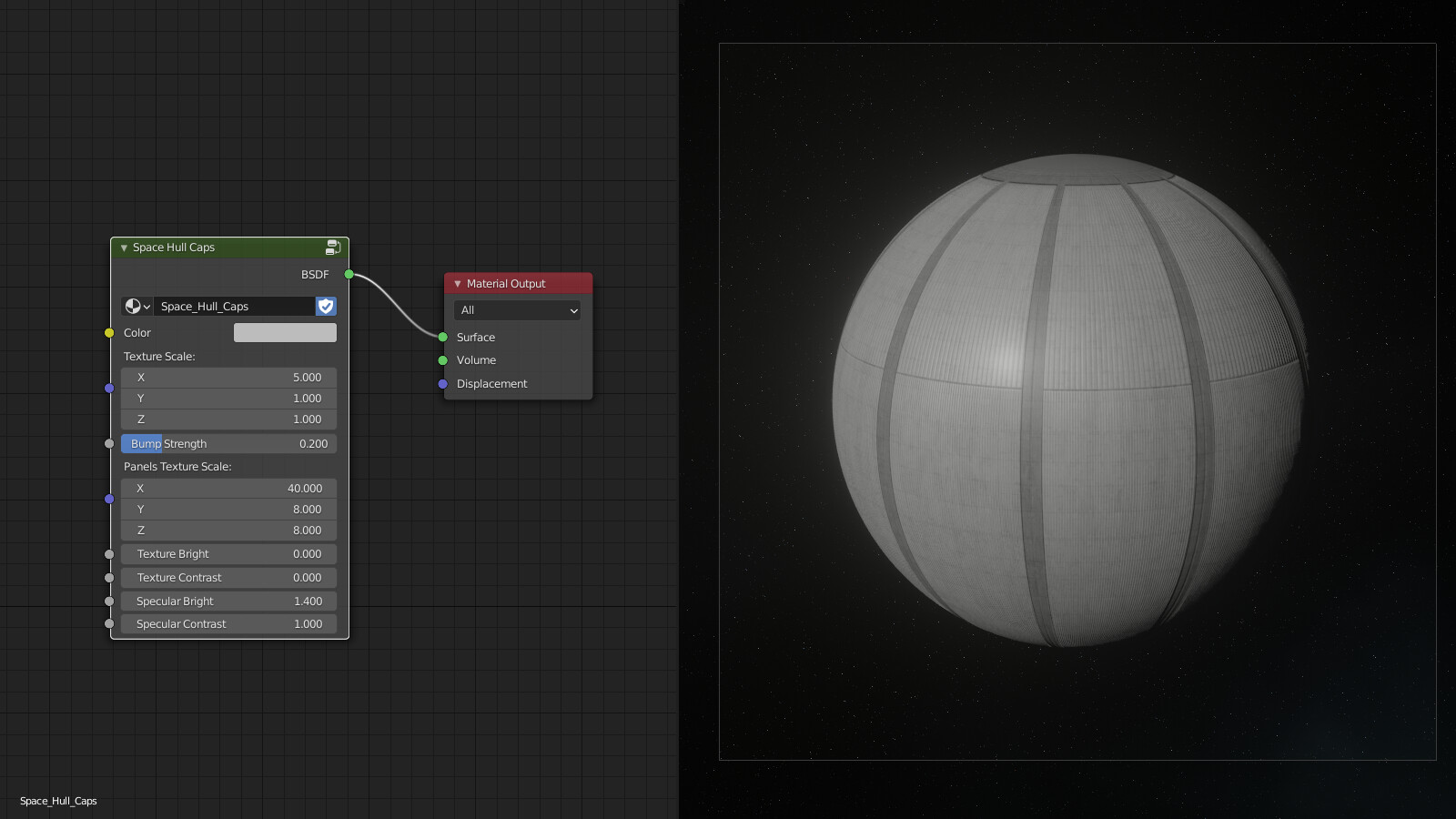The height and width of the screenshot is (819, 1456).
Task: Click the node group icon on Space Hull Caps header
Action: [x=333, y=247]
